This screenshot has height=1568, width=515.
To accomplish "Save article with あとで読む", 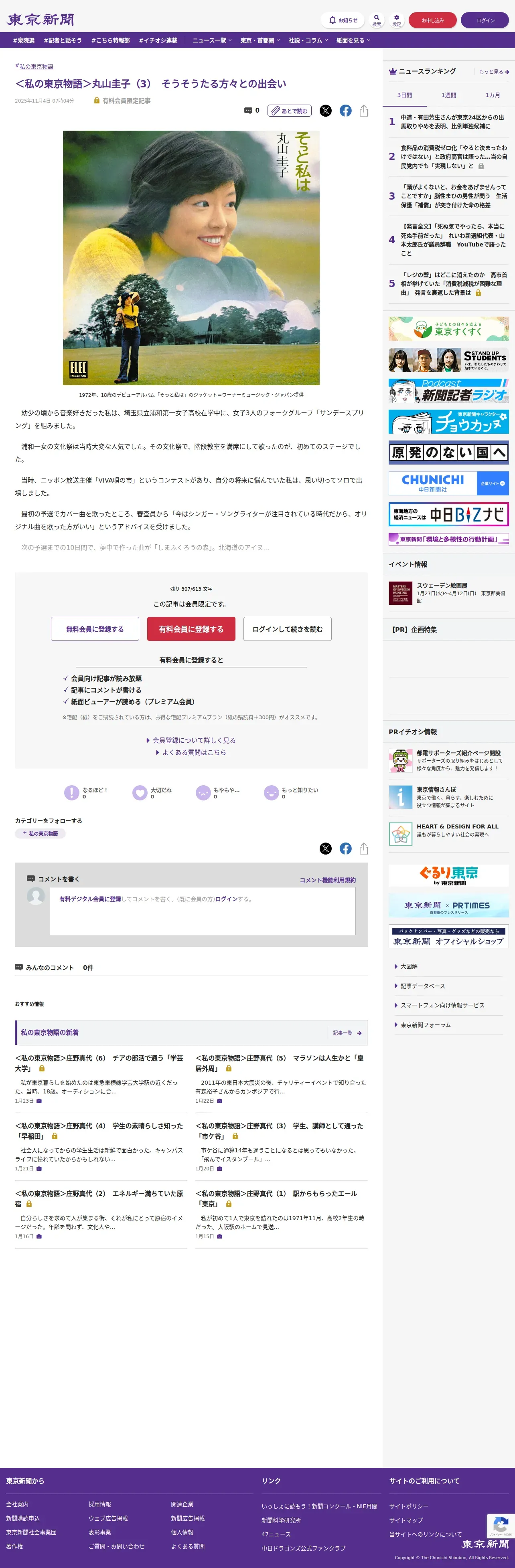I will click(x=290, y=111).
